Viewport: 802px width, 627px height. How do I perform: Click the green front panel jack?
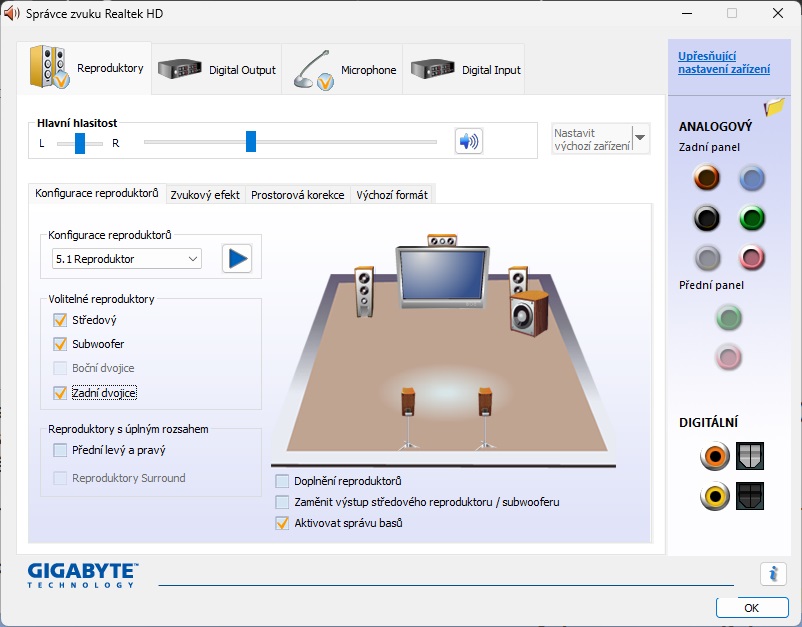(728, 318)
